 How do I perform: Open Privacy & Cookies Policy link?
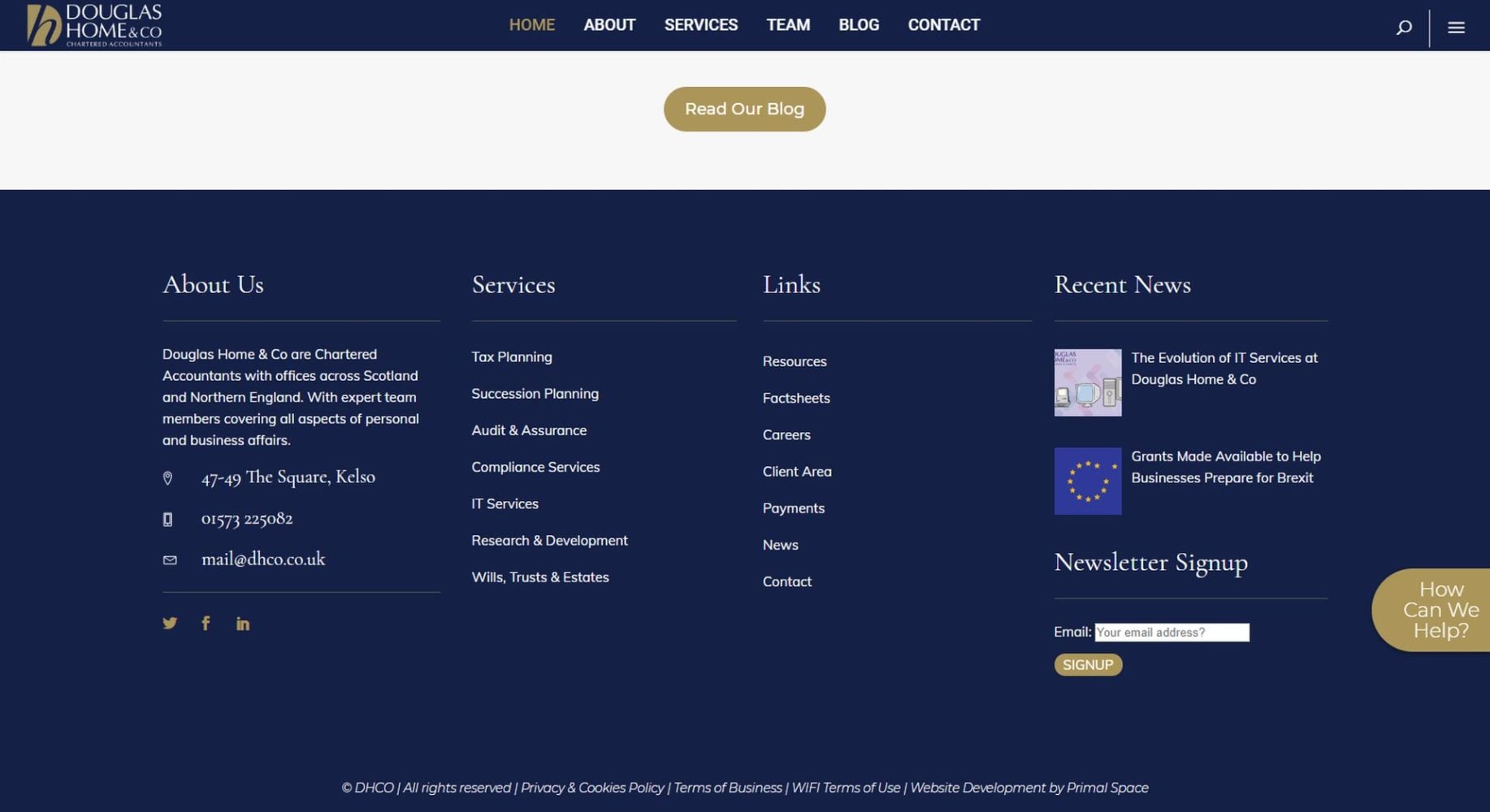click(592, 788)
